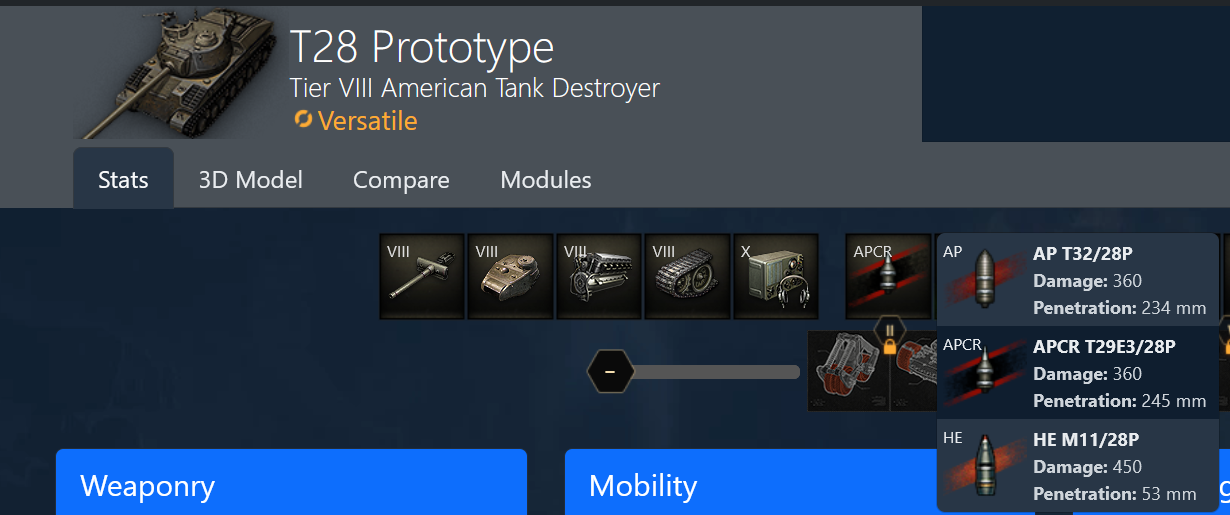Select the tier X radio module icon
The width and height of the screenshot is (1230, 515).
point(776,277)
